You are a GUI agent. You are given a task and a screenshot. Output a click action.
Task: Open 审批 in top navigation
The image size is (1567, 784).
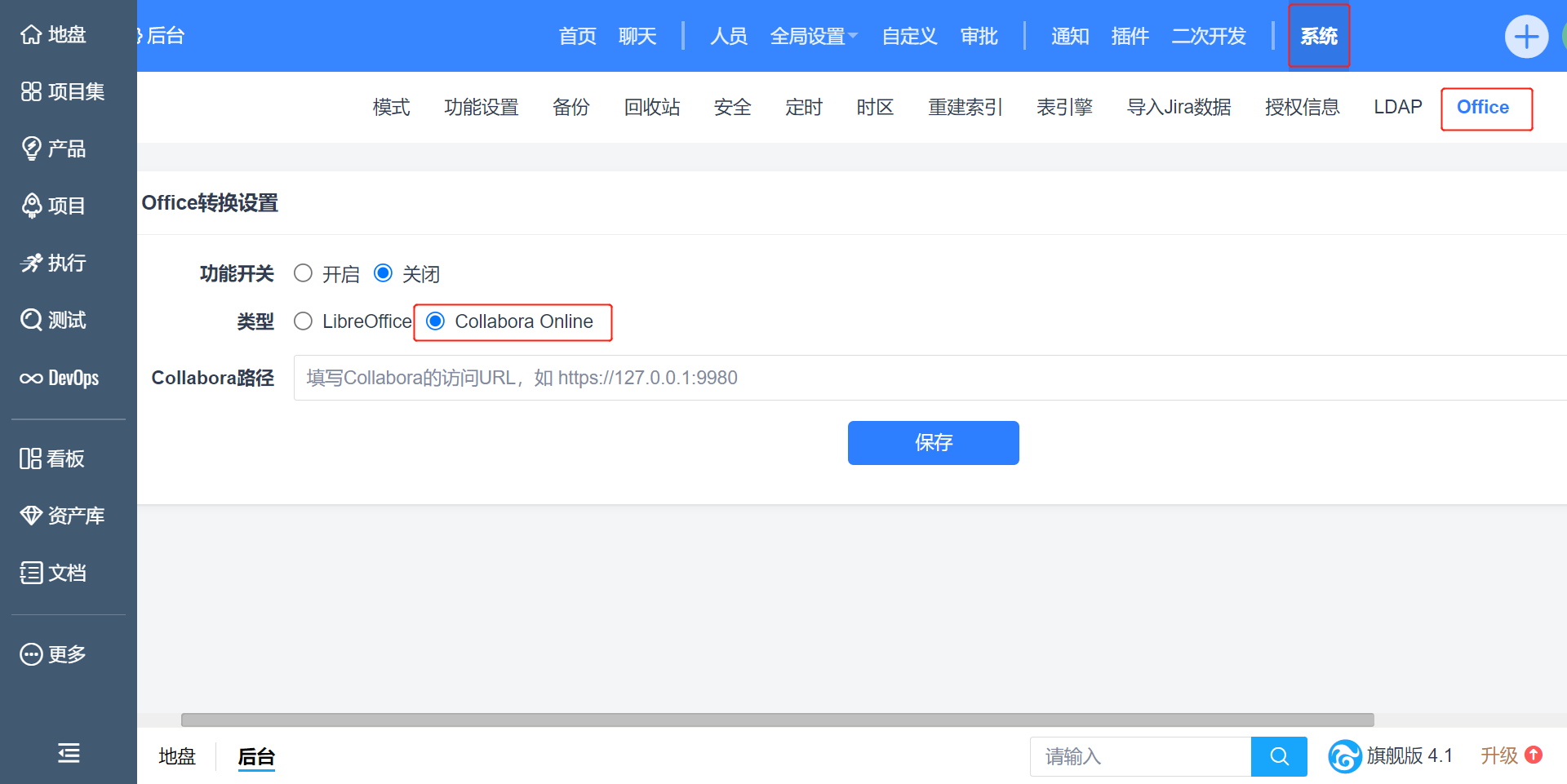click(x=979, y=36)
